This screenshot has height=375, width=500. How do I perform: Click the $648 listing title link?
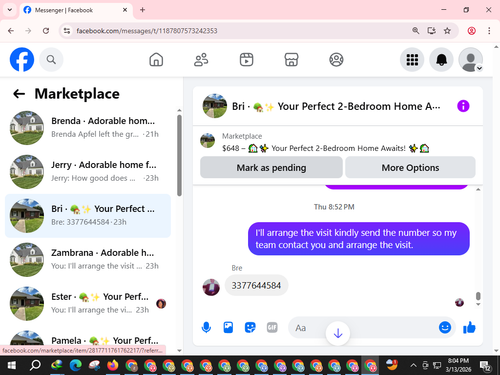pyautogui.click(x=326, y=148)
